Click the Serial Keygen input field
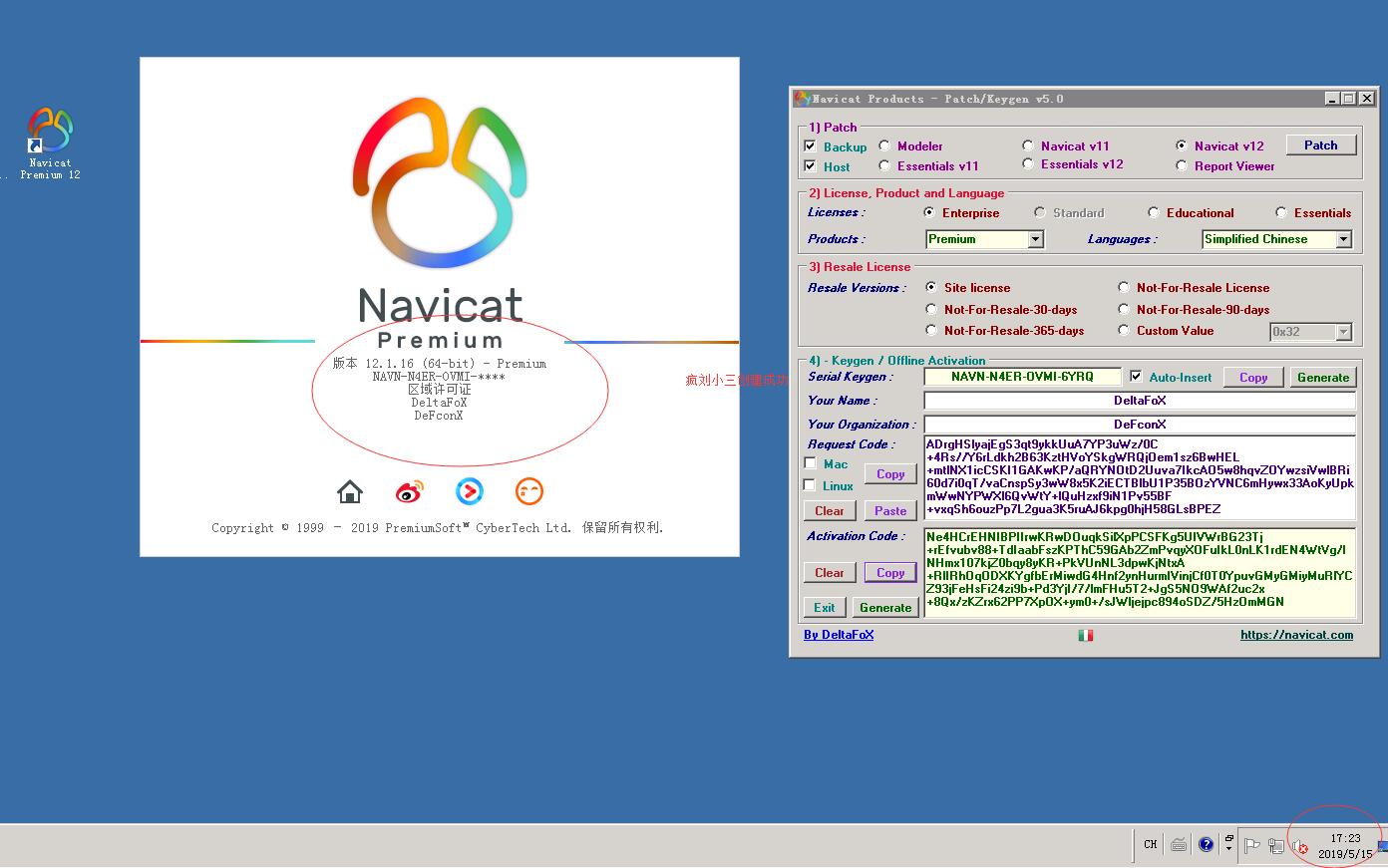The width and height of the screenshot is (1388, 868). (x=1022, y=377)
